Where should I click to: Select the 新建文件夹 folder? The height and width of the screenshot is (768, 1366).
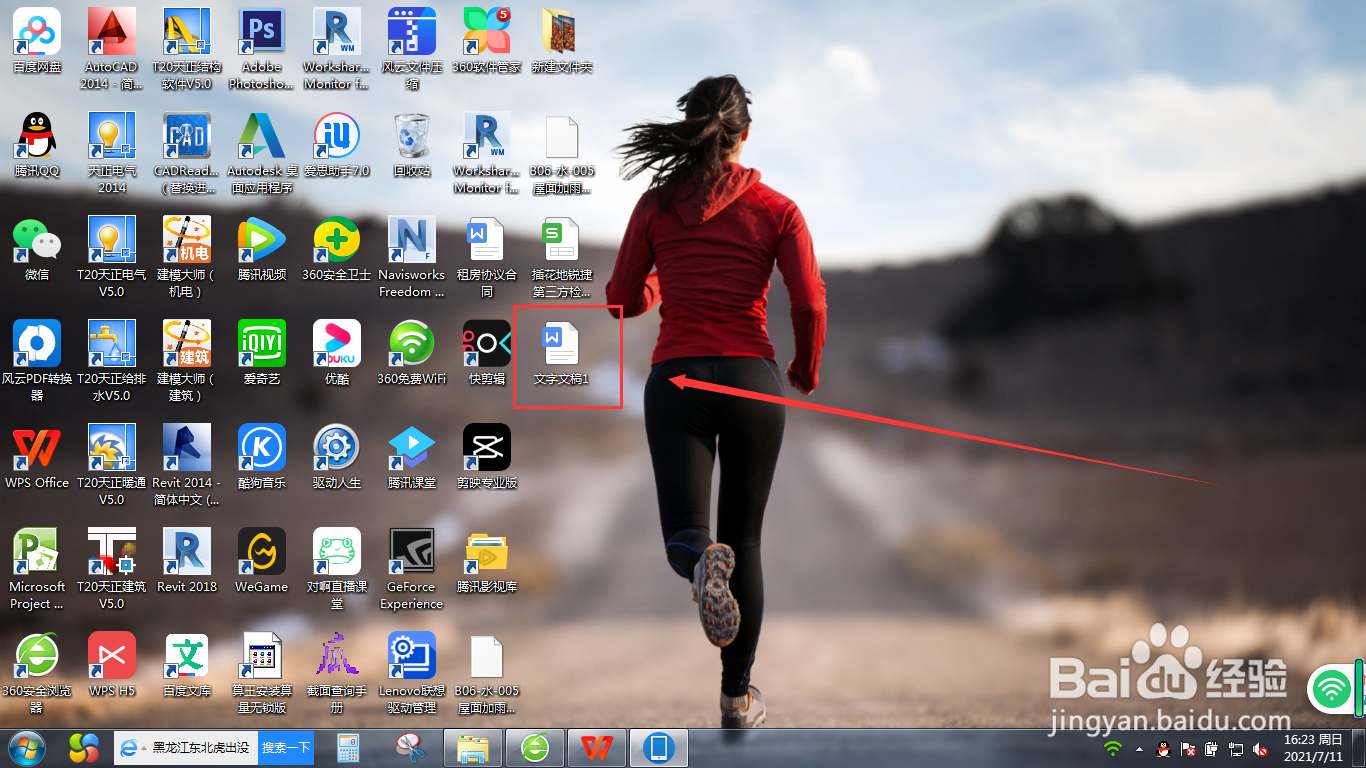point(562,41)
